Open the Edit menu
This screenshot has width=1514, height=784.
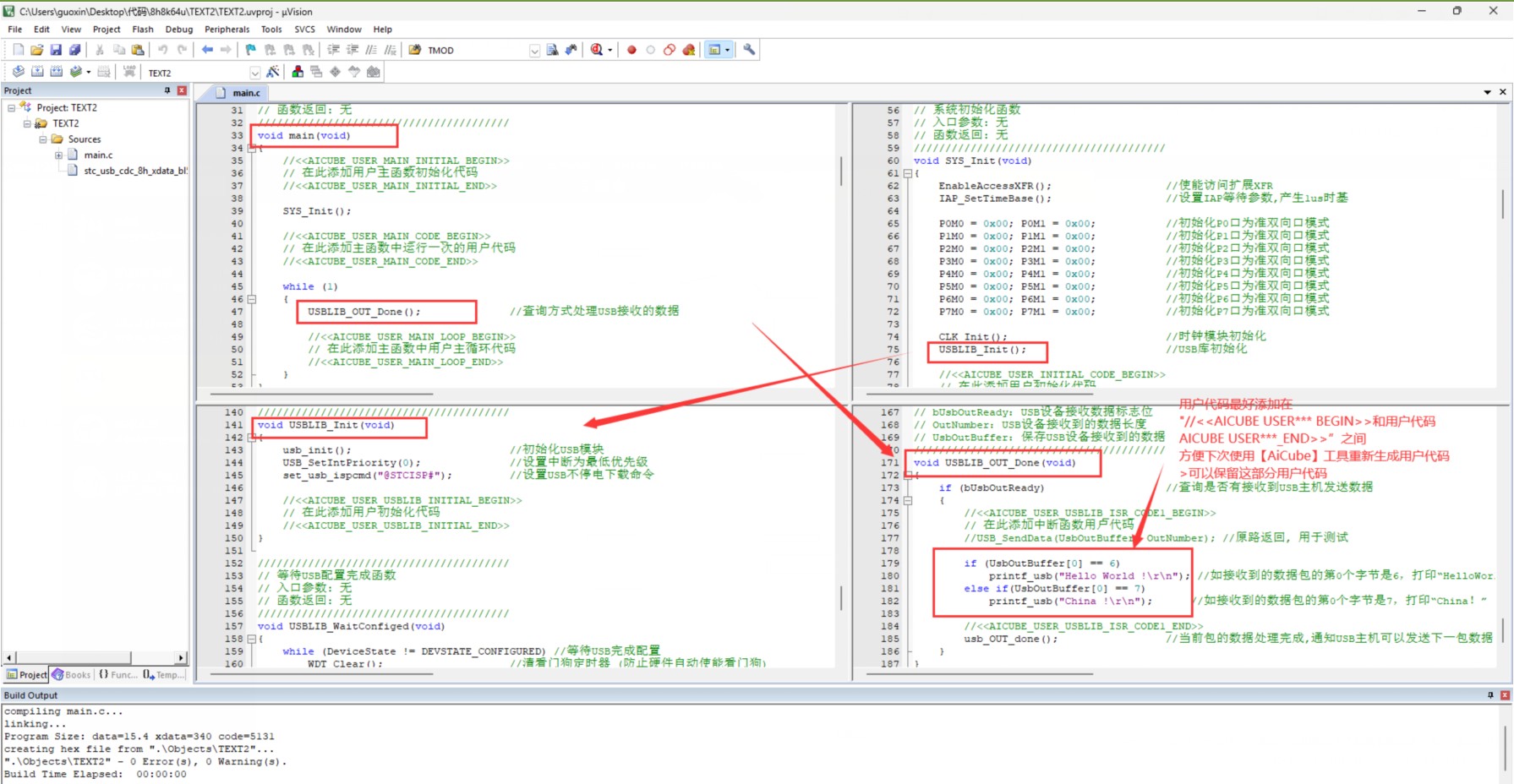pyautogui.click(x=41, y=29)
